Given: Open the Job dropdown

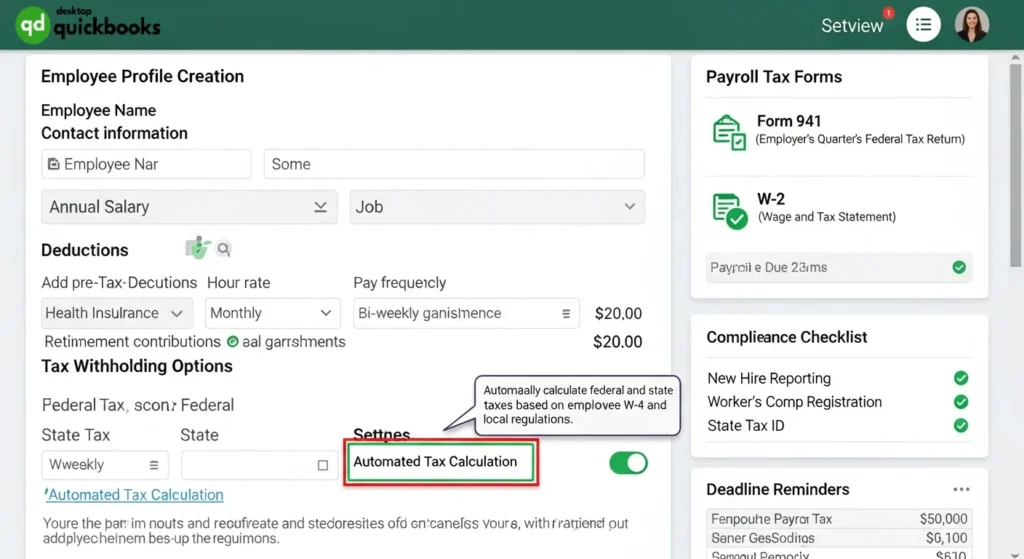Looking at the screenshot, I should click(496, 207).
